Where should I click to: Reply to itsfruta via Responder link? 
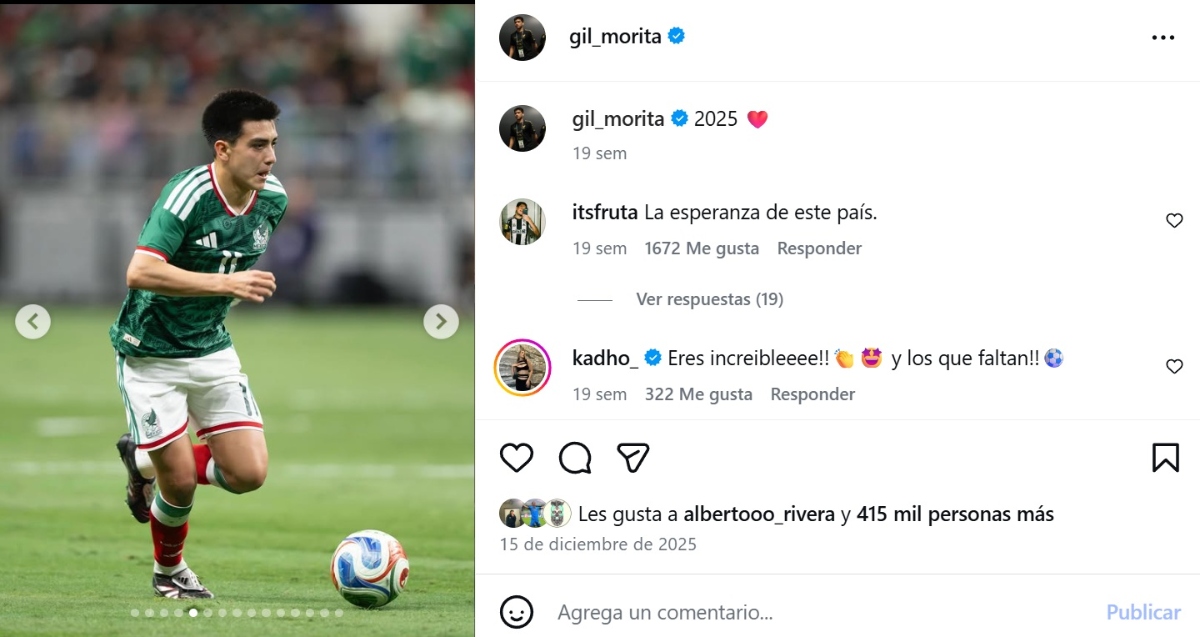pyautogui.click(x=819, y=248)
